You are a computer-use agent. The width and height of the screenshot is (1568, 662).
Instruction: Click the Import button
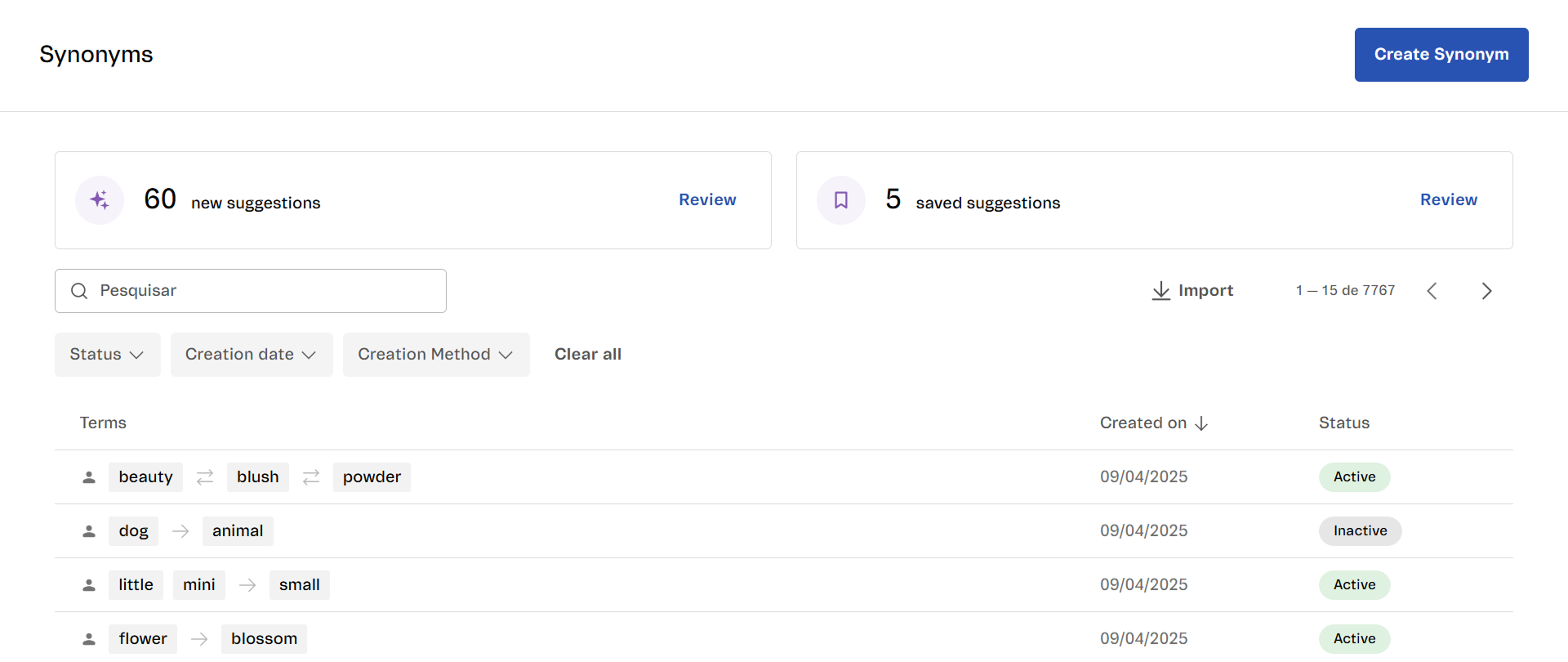[x=1192, y=291]
